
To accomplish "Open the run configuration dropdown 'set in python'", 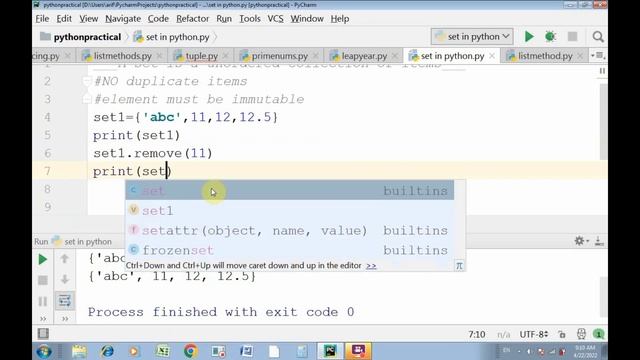I will tap(472, 37).
